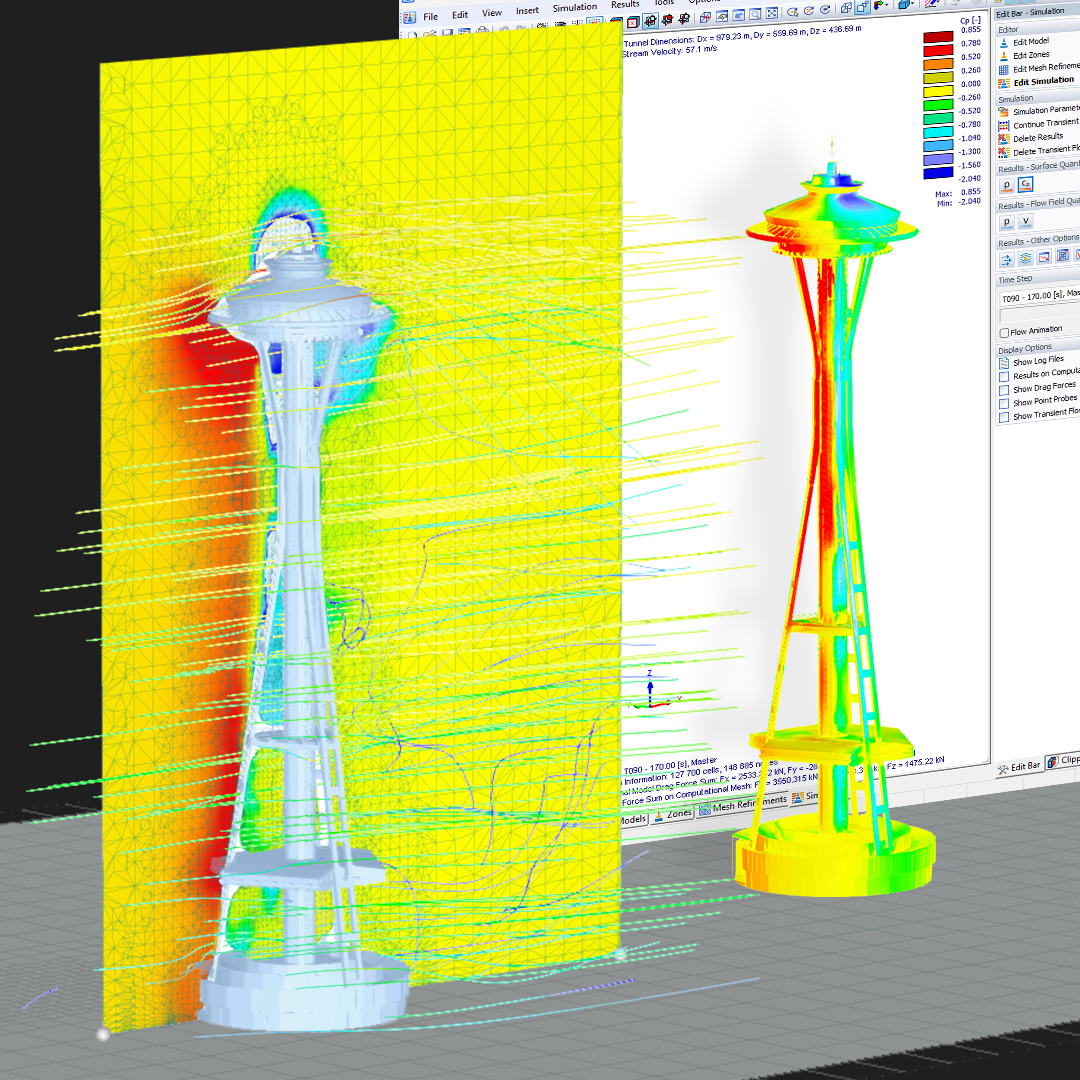Open the Results menu
This screenshot has width=1080, height=1080.
click(x=625, y=4)
